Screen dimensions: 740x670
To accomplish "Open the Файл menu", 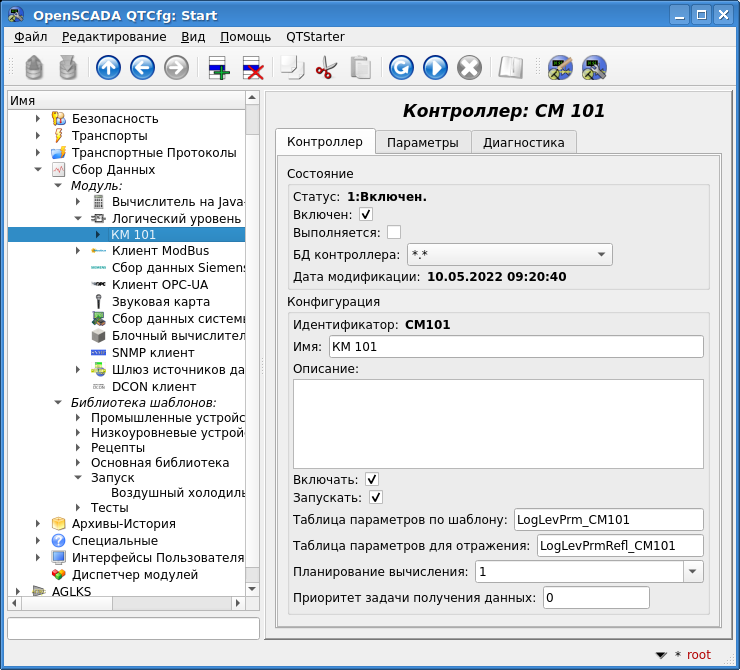I will 30,37.
